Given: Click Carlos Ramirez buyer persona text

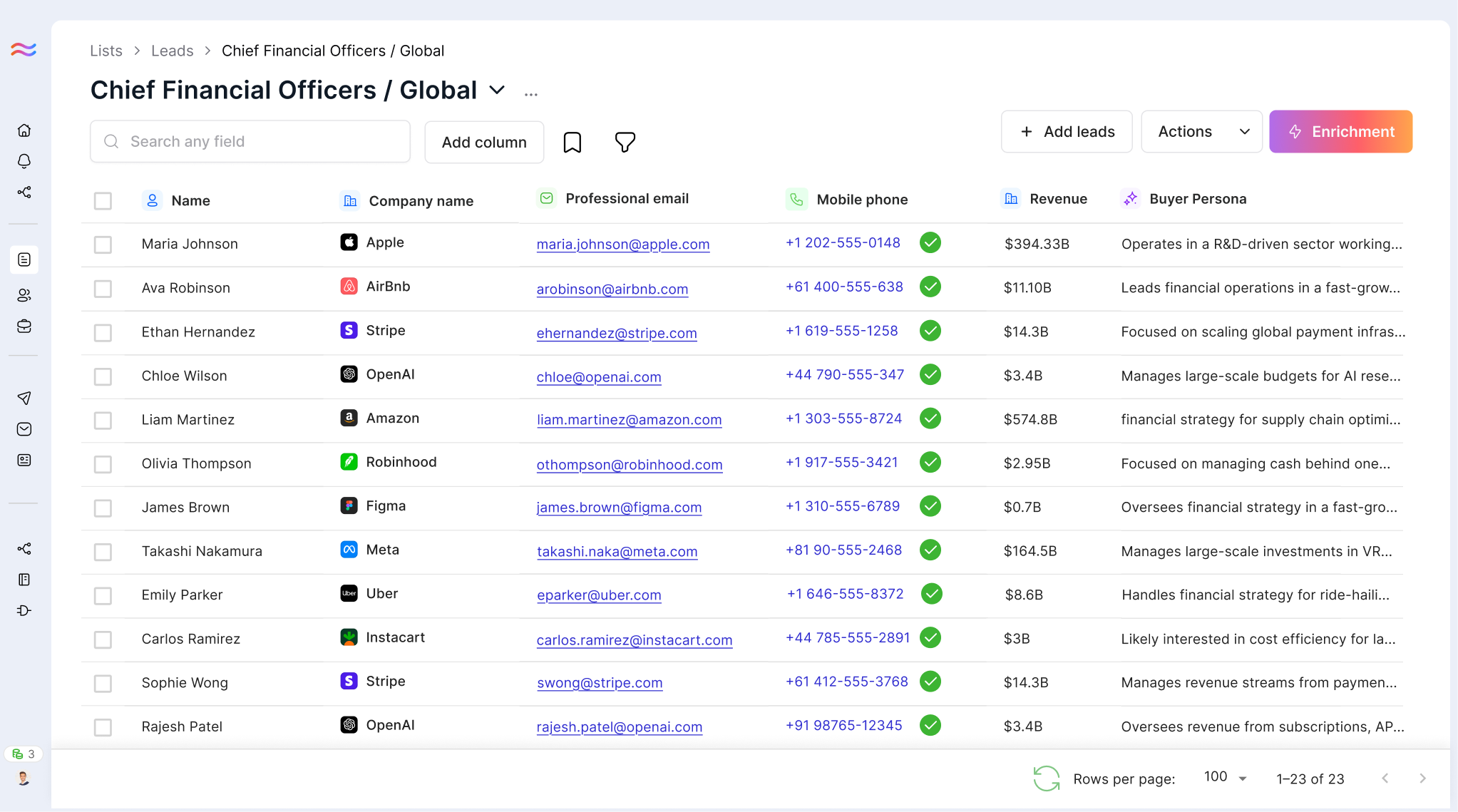Looking at the screenshot, I should coord(1258,639).
